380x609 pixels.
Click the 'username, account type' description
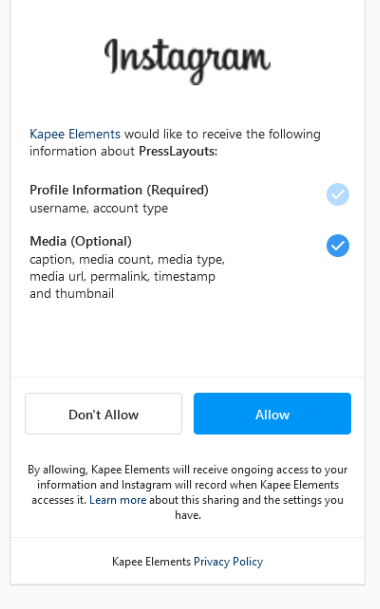click(x=99, y=208)
